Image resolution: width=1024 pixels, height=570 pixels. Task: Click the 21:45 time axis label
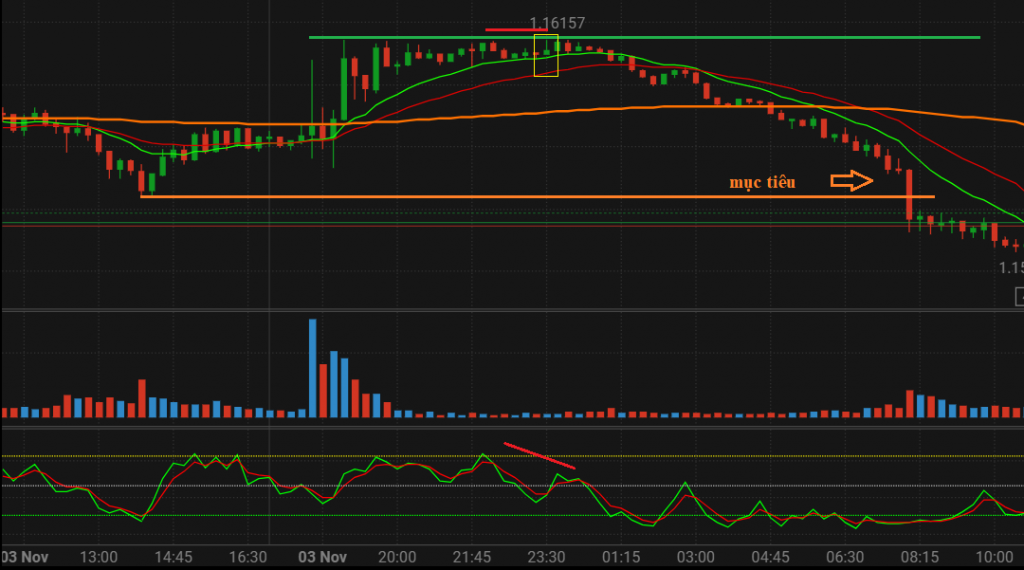click(x=472, y=557)
